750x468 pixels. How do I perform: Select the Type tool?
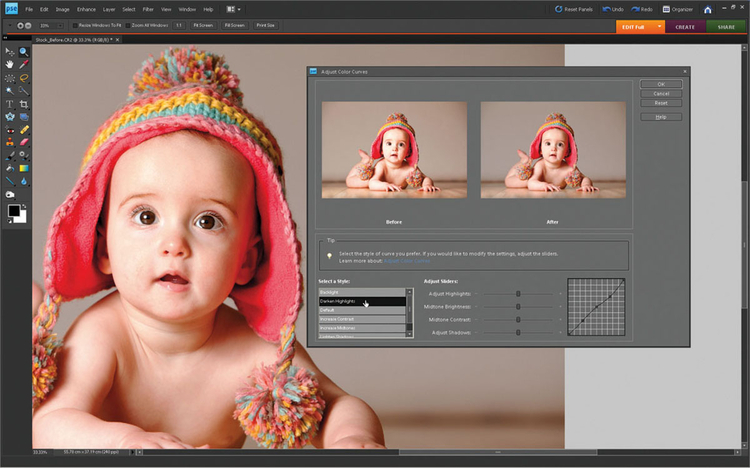(10, 104)
